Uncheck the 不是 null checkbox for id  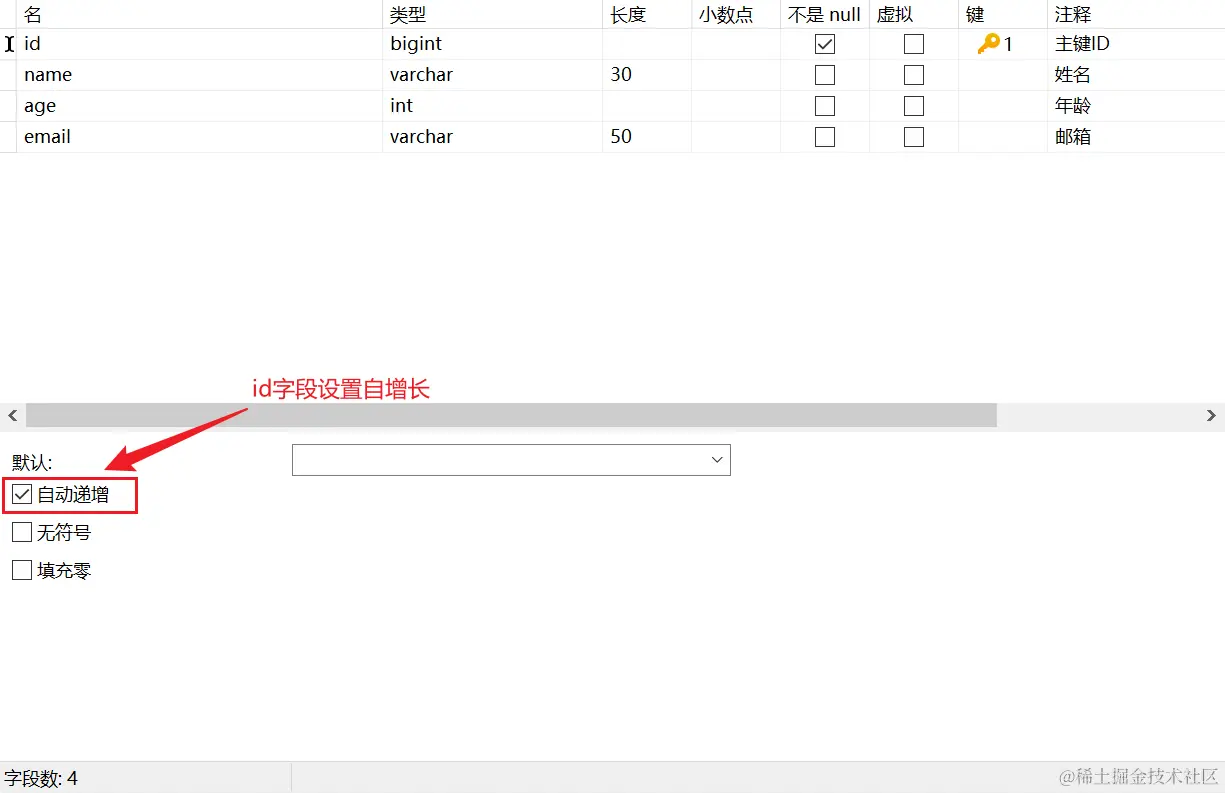[x=825, y=44]
